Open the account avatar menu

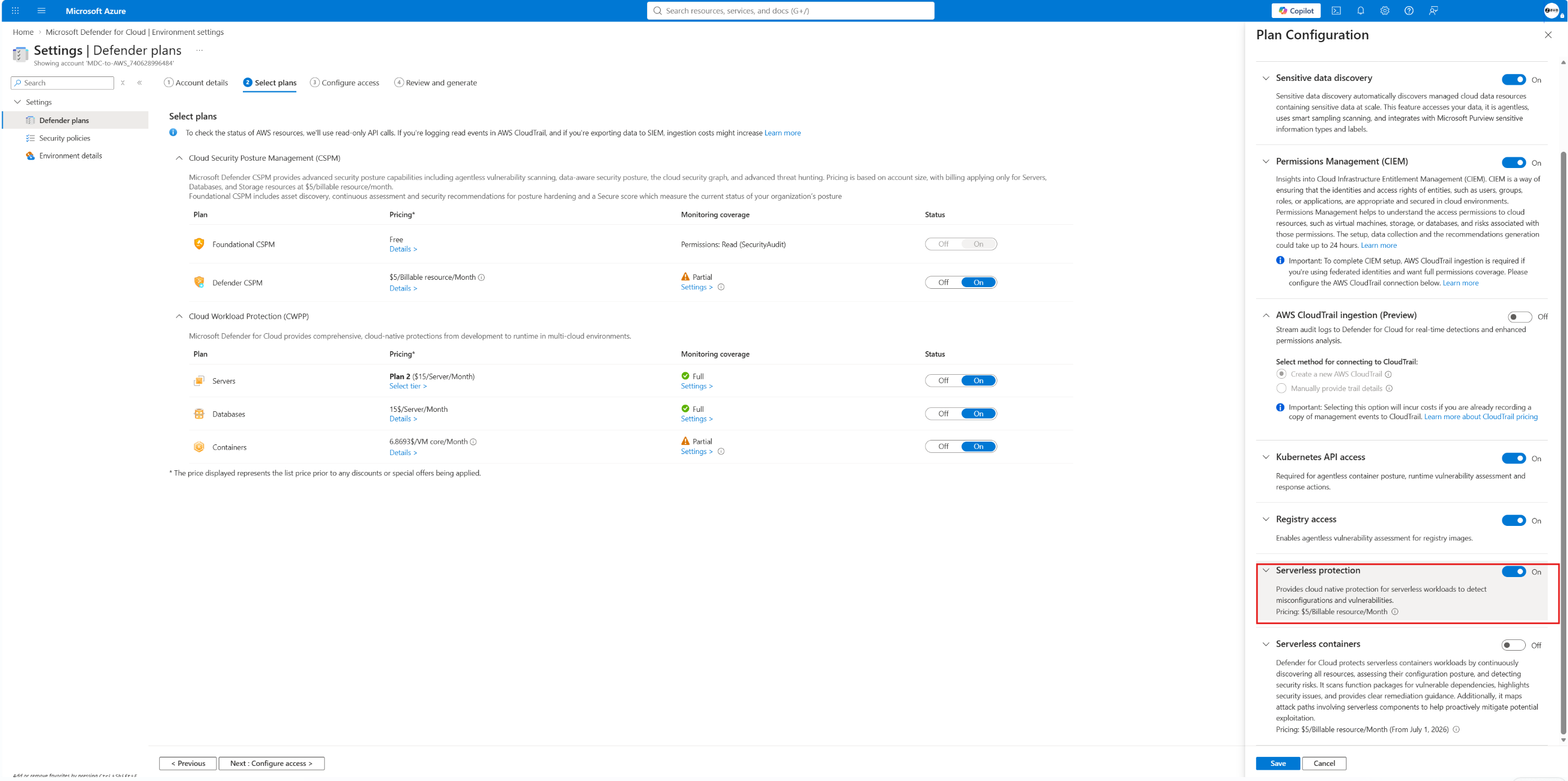click(x=1551, y=10)
